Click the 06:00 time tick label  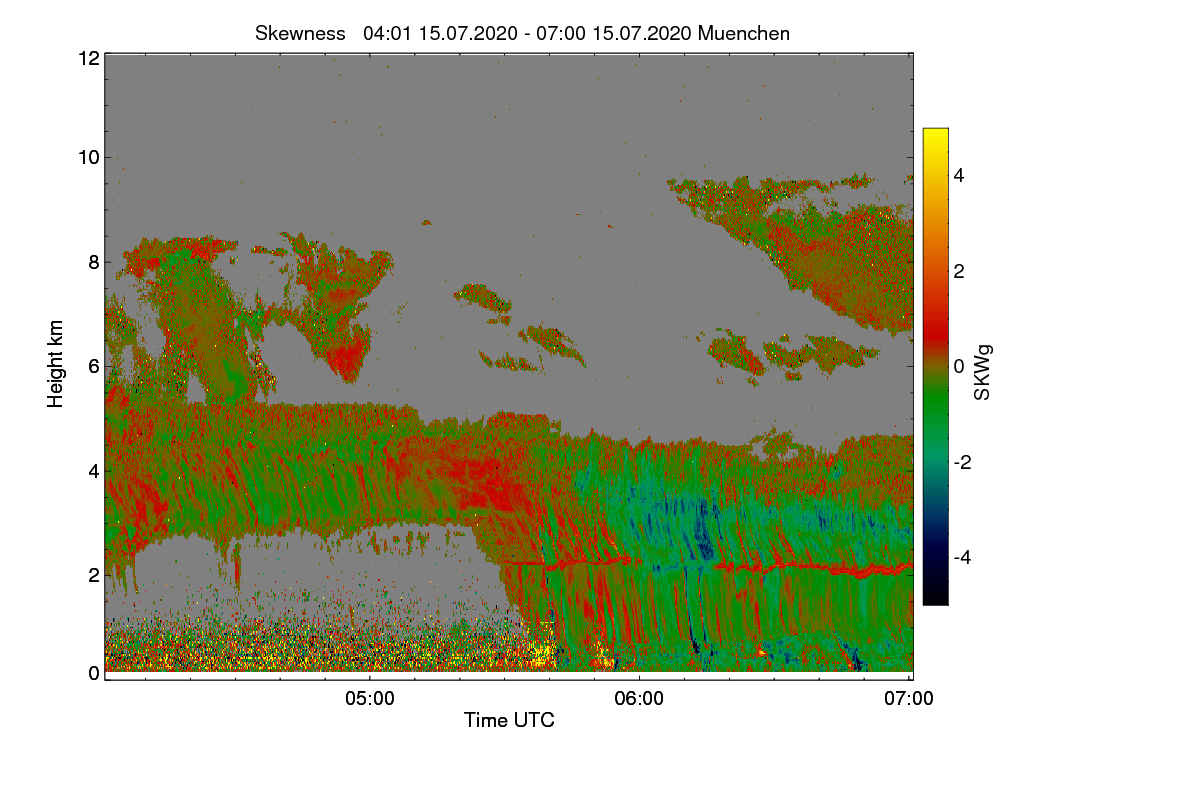pos(639,699)
